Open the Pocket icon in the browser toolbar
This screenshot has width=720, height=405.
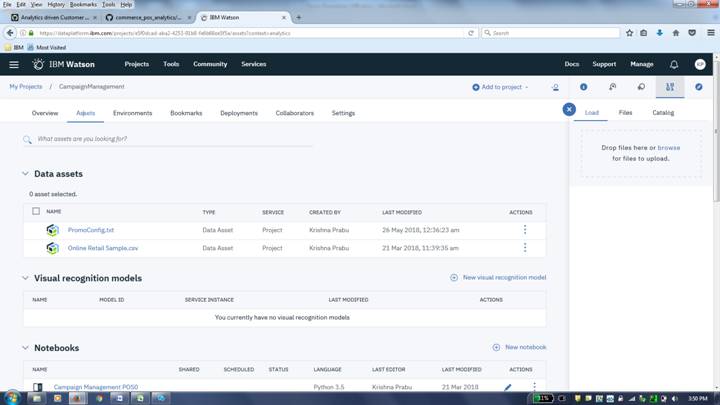(692, 33)
